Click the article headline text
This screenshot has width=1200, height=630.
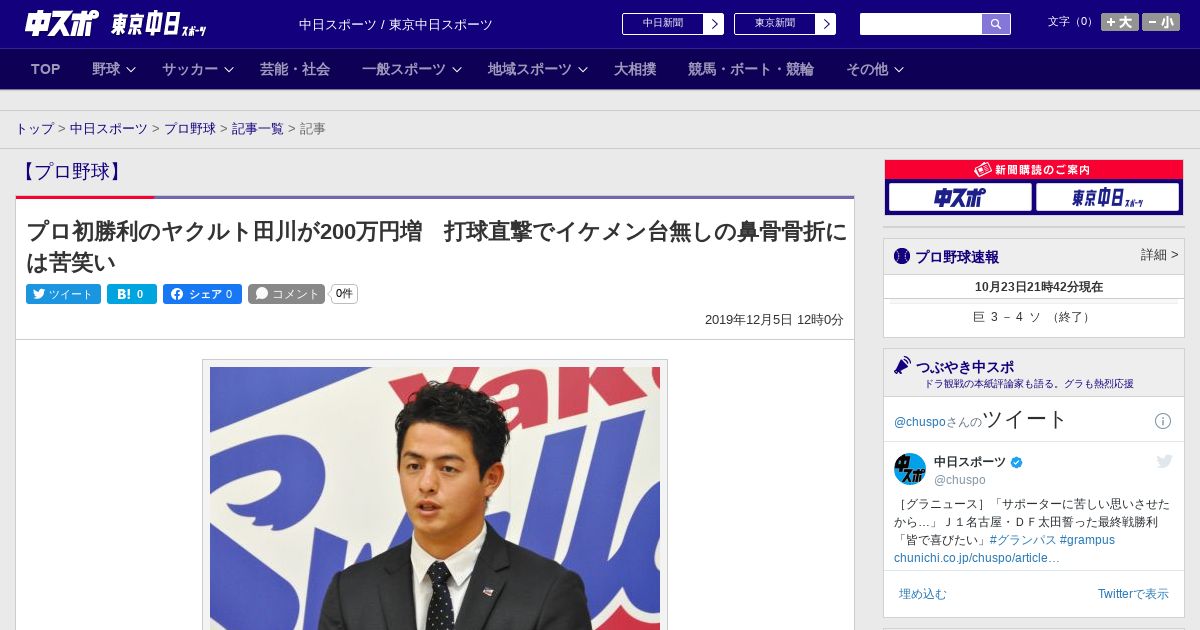point(436,246)
